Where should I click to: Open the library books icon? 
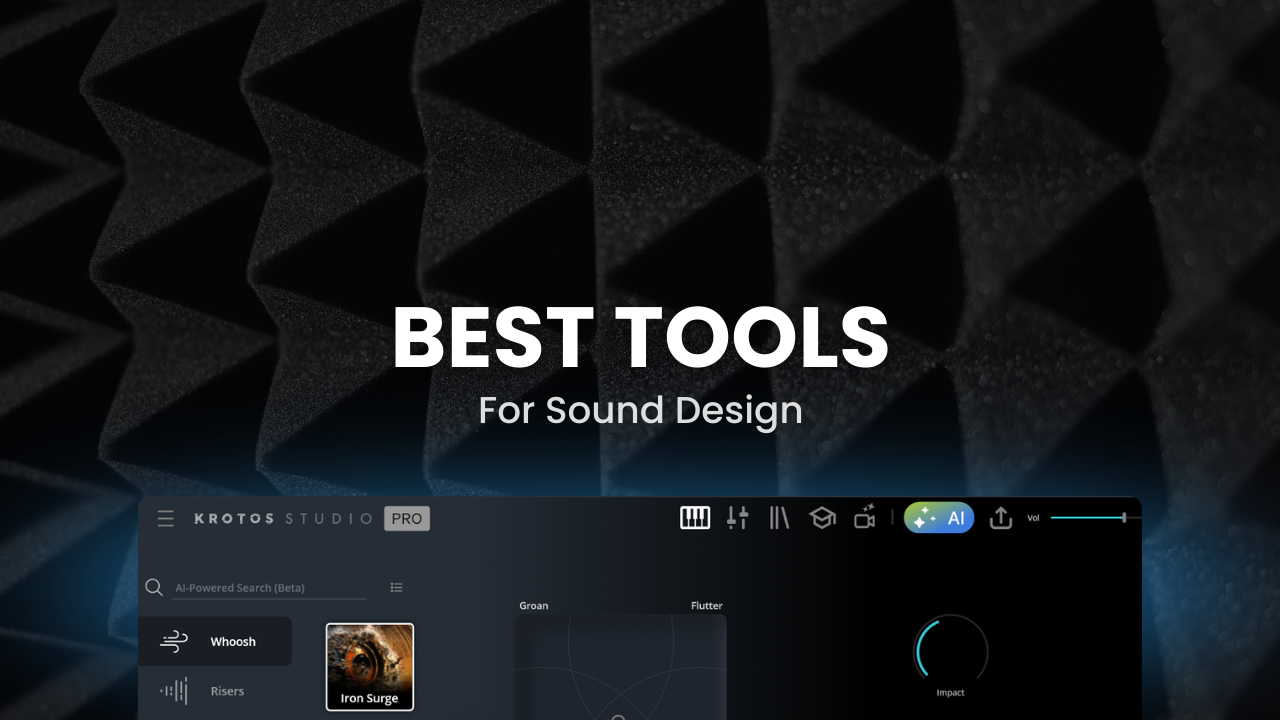coord(779,517)
